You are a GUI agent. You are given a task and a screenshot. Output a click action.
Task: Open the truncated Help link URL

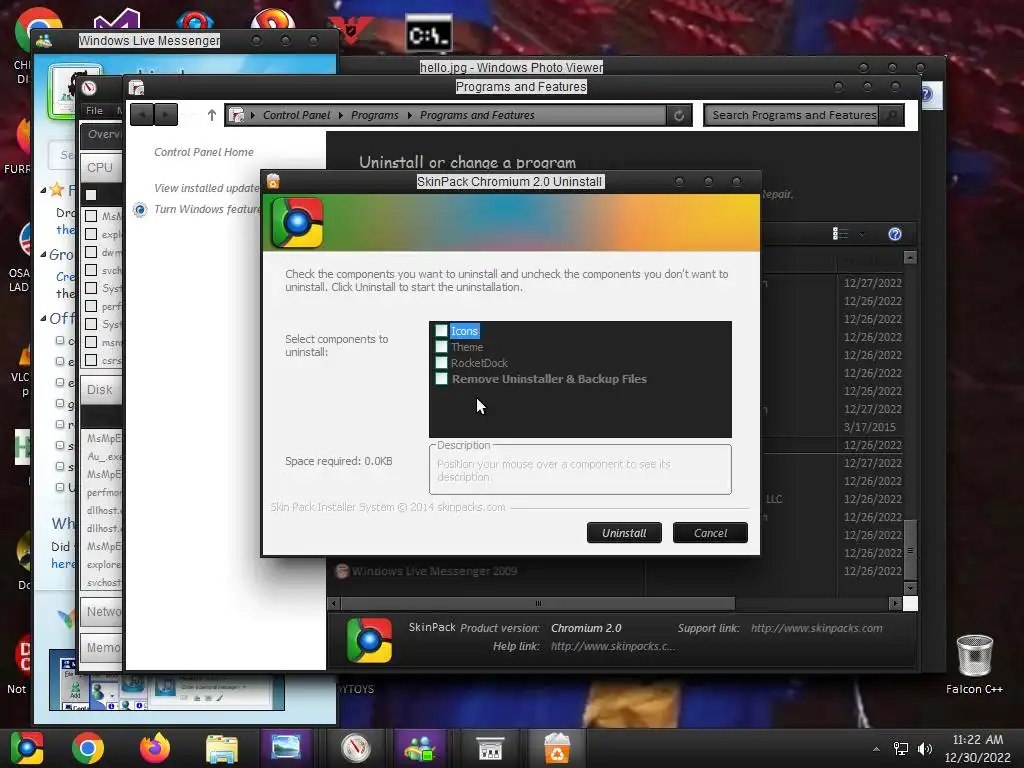613,646
